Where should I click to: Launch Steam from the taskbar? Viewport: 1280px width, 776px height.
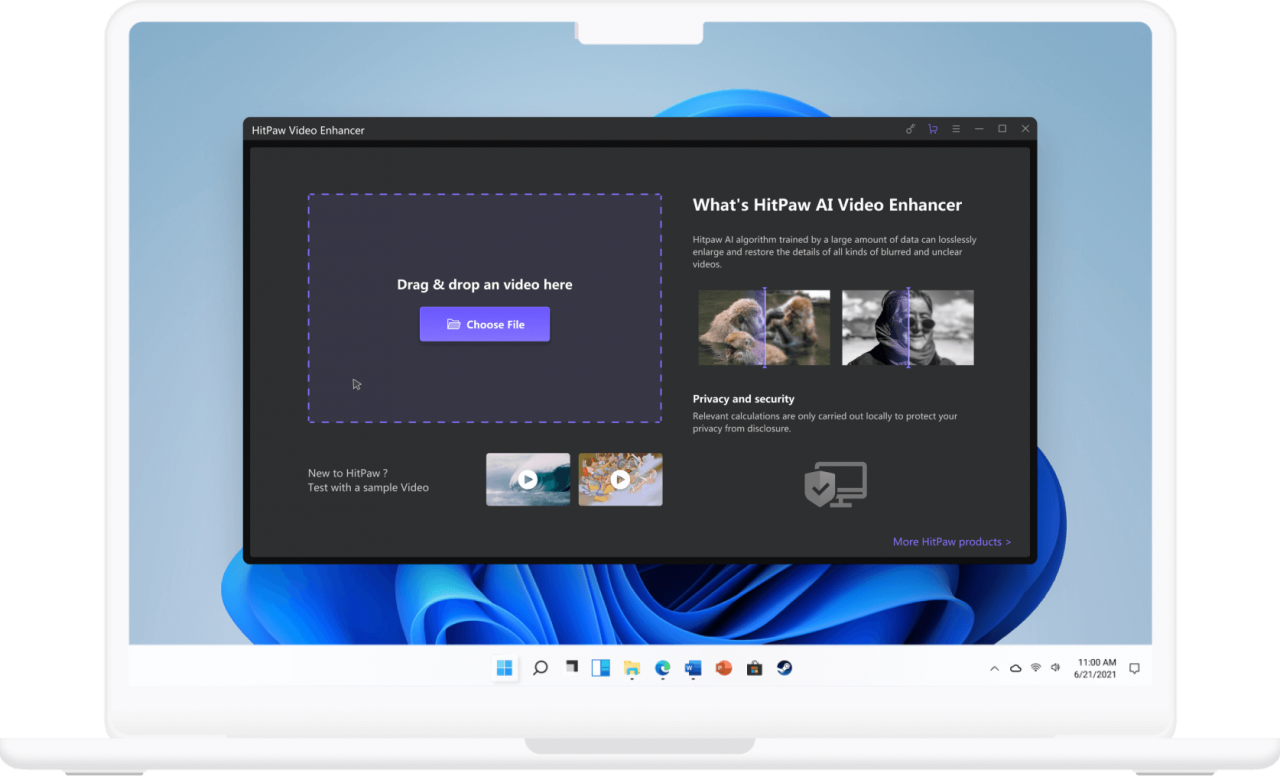click(x=785, y=668)
